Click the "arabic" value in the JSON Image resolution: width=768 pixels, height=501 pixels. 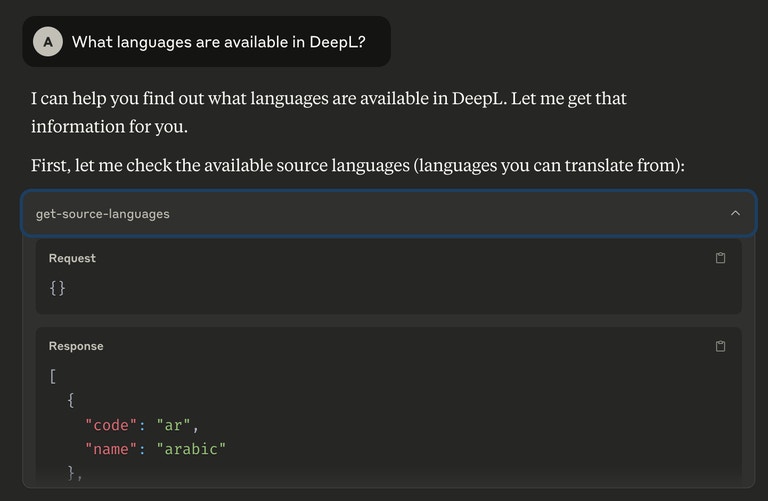click(190, 449)
